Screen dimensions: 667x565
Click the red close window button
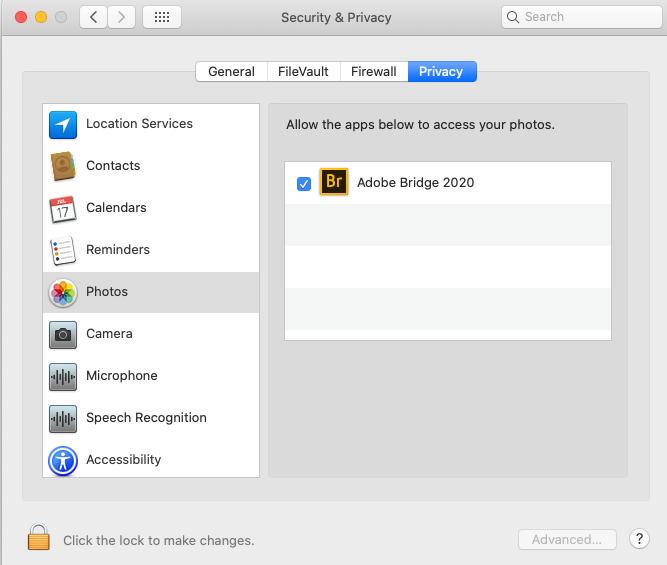tap(21, 17)
